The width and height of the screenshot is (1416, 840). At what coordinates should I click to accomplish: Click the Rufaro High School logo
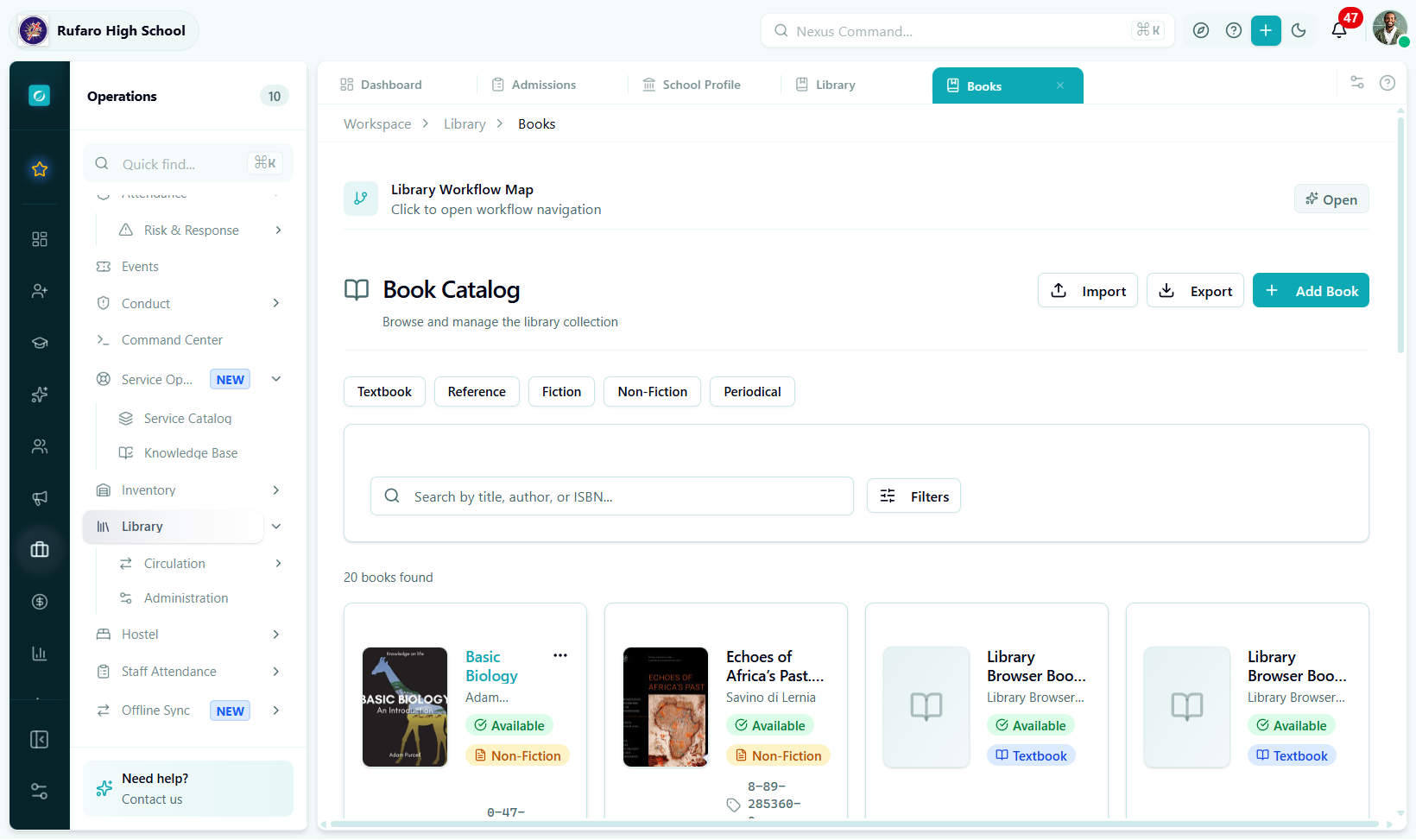point(34,30)
